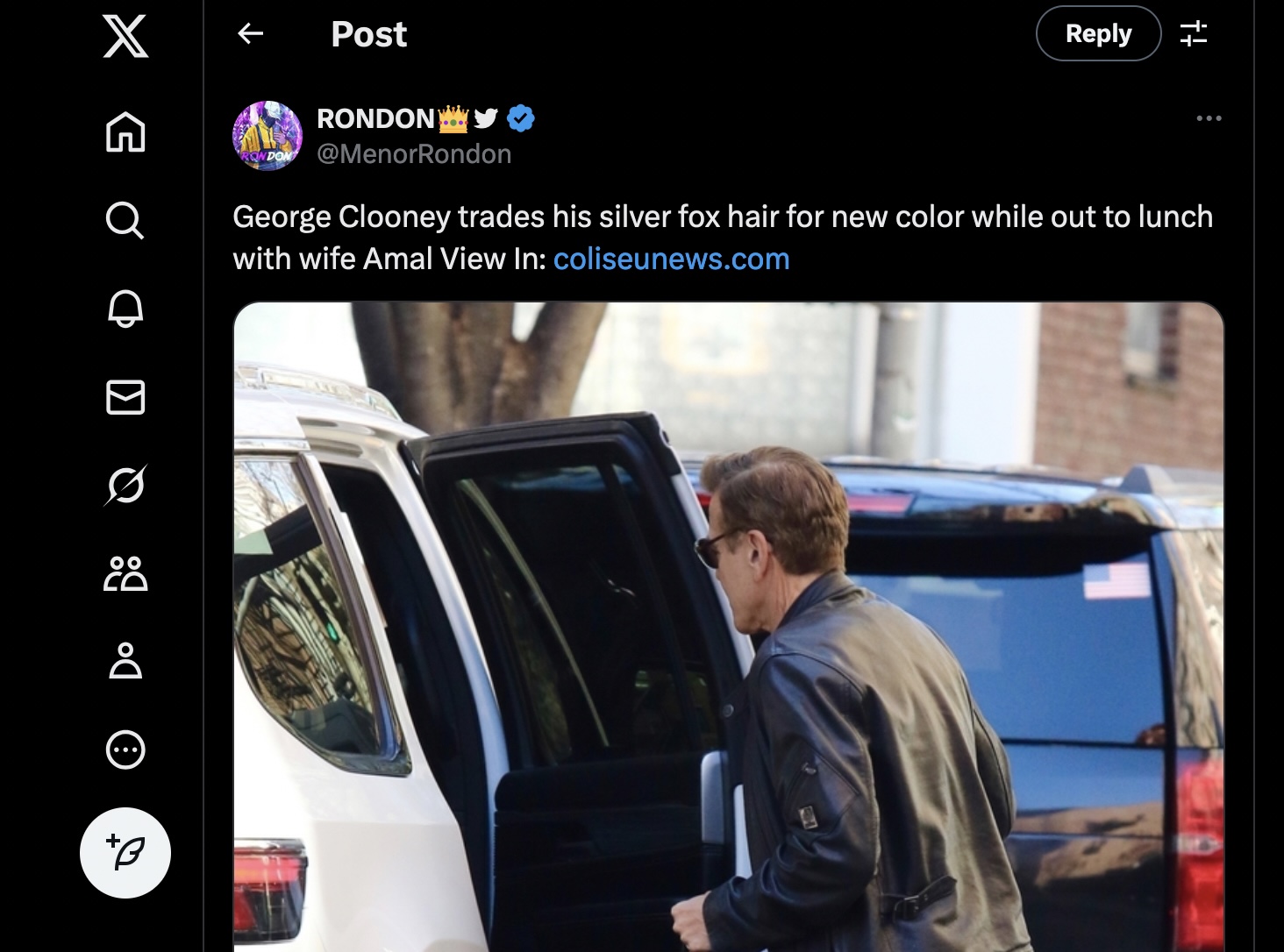Open the More circle menu in sidebar
Image resolution: width=1284 pixels, height=952 pixels.
pos(125,750)
